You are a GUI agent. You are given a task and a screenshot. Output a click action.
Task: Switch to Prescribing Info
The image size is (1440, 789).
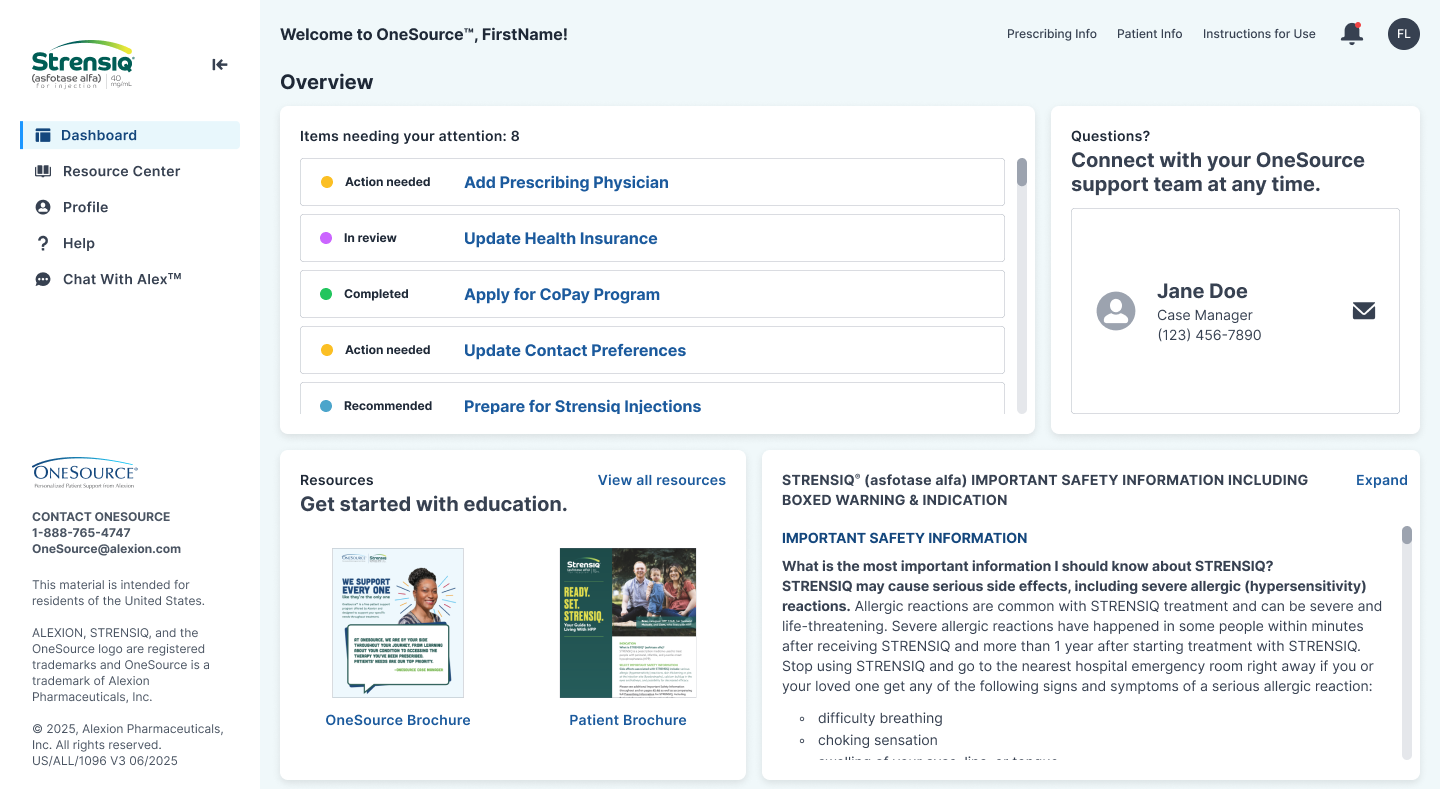(x=1052, y=33)
